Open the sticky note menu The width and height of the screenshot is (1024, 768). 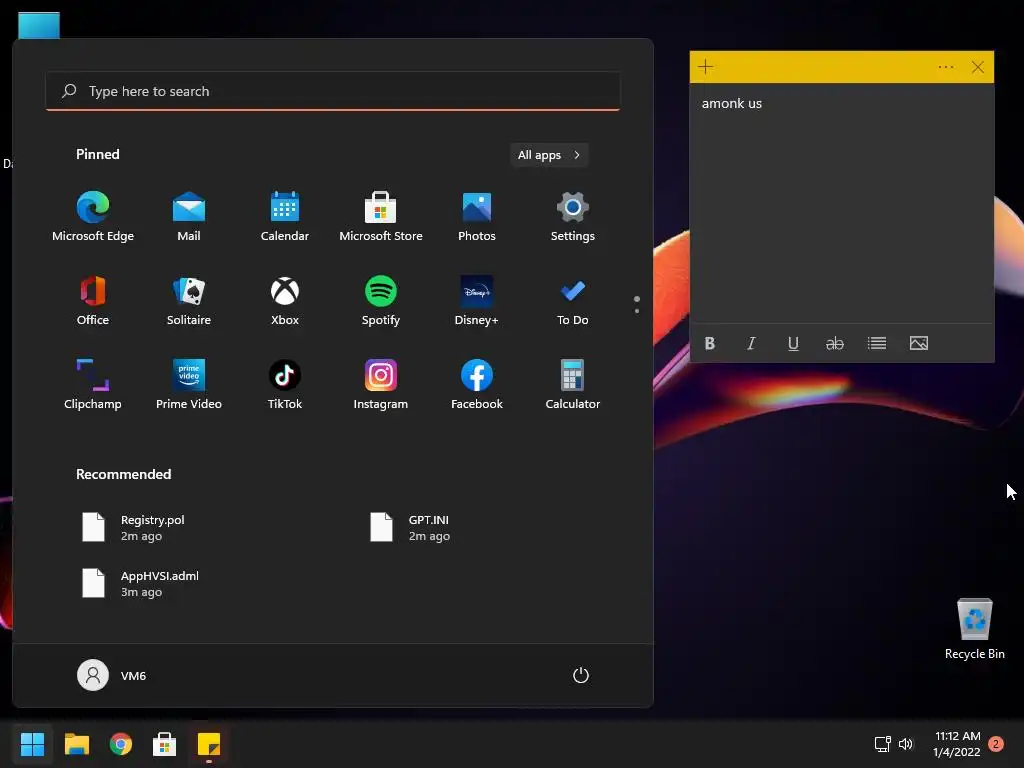(x=946, y=67)
